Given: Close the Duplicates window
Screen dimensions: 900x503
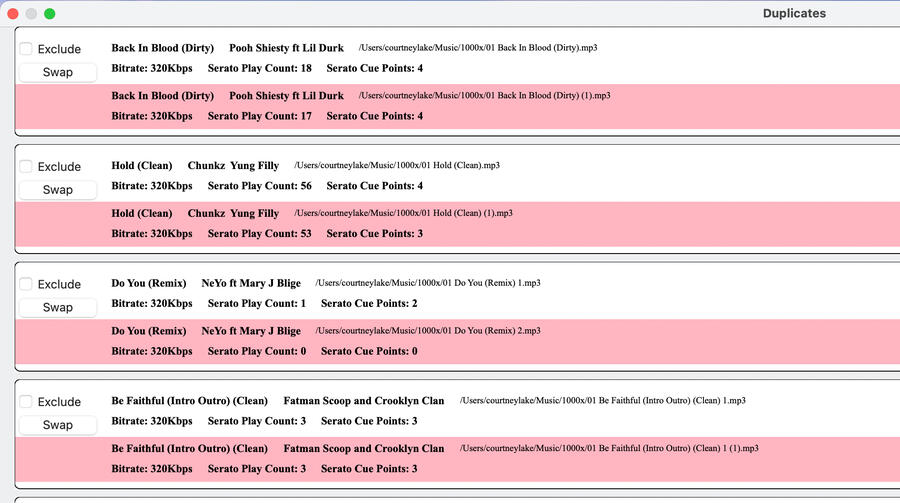Looking at the screenshot, I should click(x=13, y=14).
